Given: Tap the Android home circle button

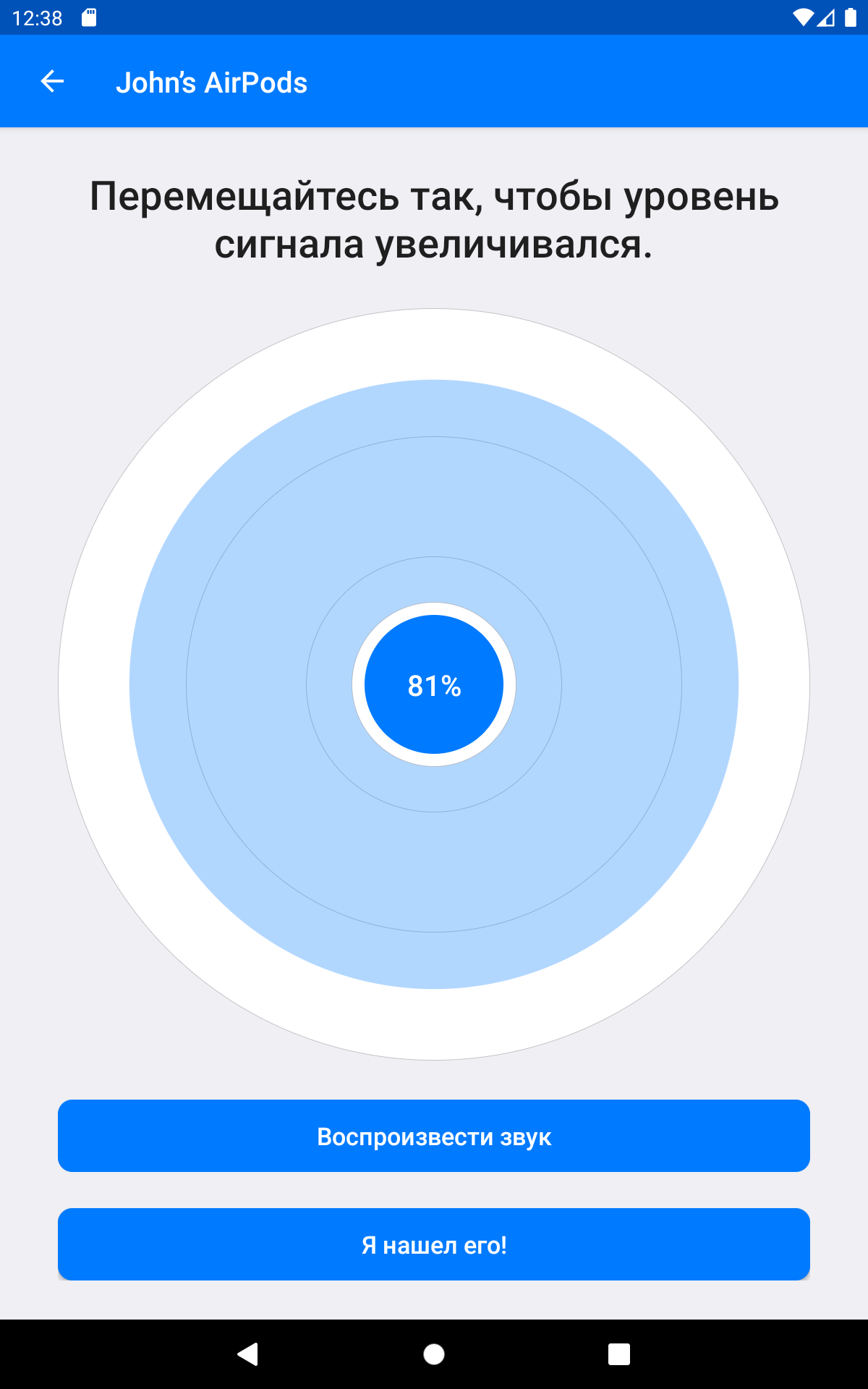Looking at the screenshot, I should tap(434, 1354).
